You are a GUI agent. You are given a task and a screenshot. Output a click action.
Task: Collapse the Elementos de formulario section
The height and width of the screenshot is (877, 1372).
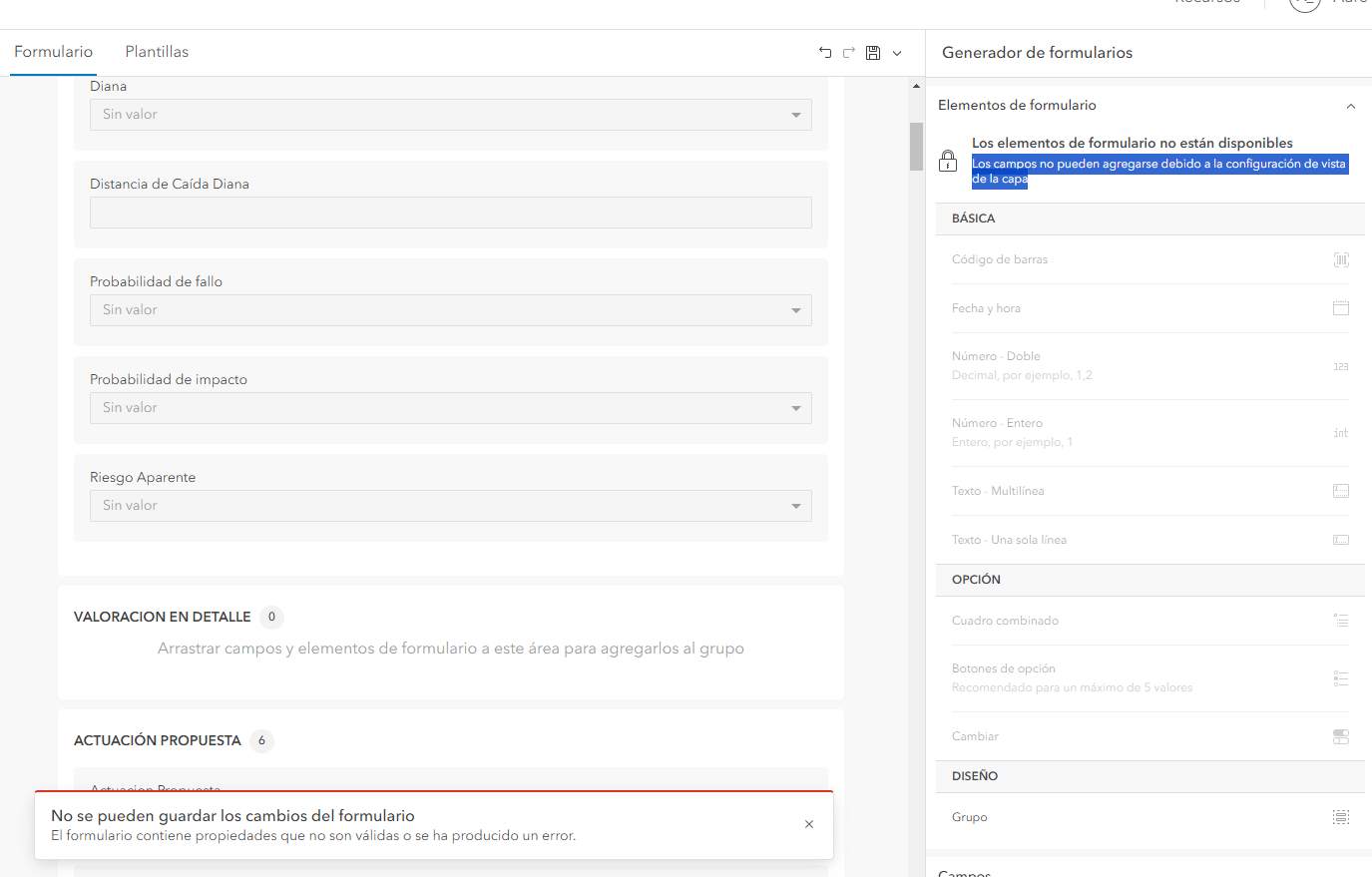1351,106
